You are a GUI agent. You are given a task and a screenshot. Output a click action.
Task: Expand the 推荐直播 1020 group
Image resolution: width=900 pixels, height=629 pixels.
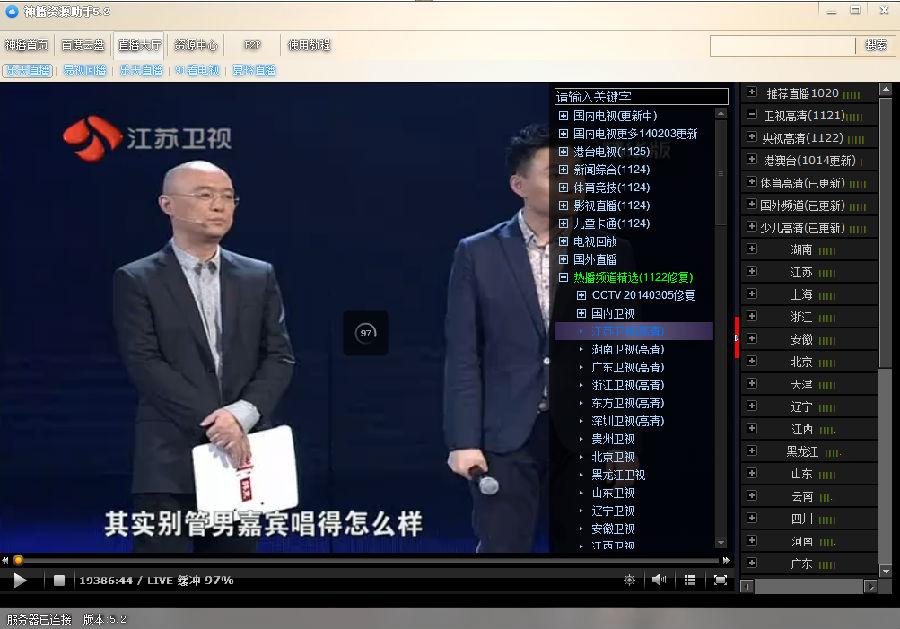click(x=752, y=93)
